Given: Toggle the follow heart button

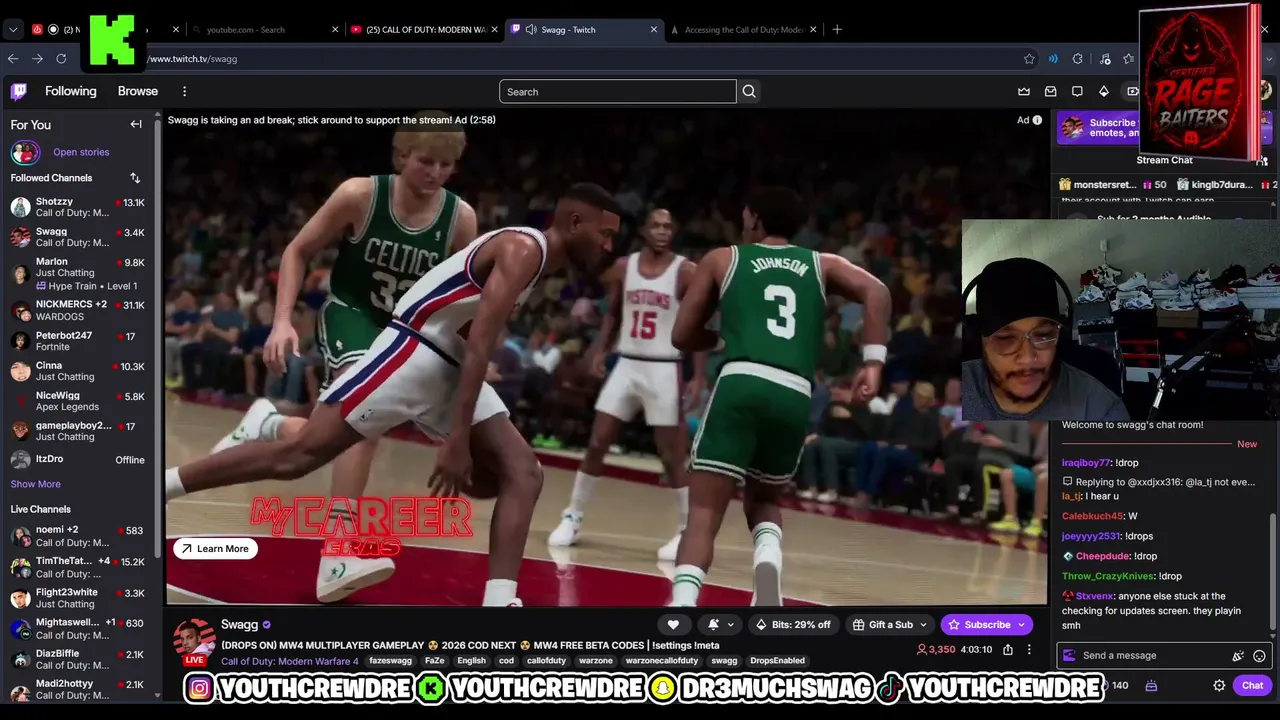Looking at the screenshot, I should (x=673, y=625).
